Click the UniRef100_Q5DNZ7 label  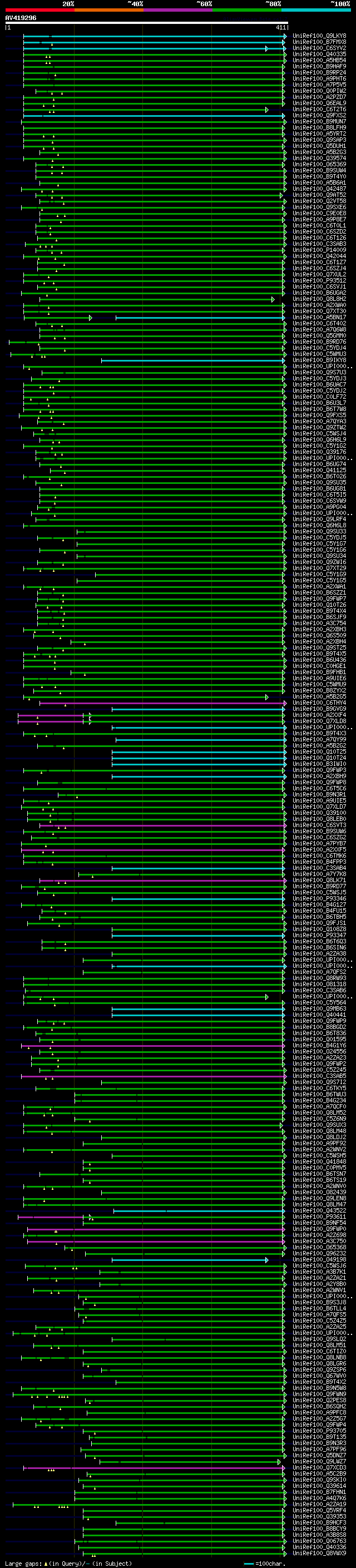coord(319,1456)
